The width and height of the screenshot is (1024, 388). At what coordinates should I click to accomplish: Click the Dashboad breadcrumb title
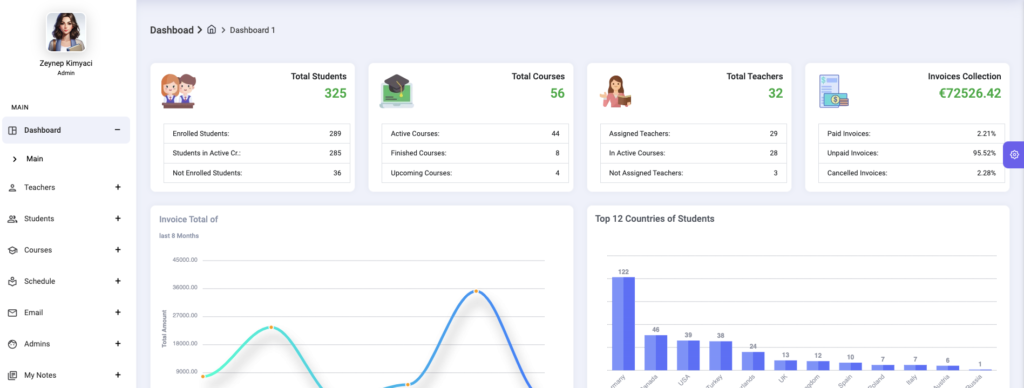point(172,30)
